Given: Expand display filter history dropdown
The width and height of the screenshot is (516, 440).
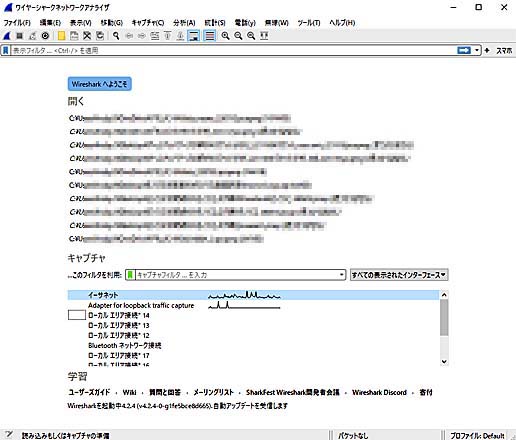Looking at the screenshot, I should tap(477, 50).
